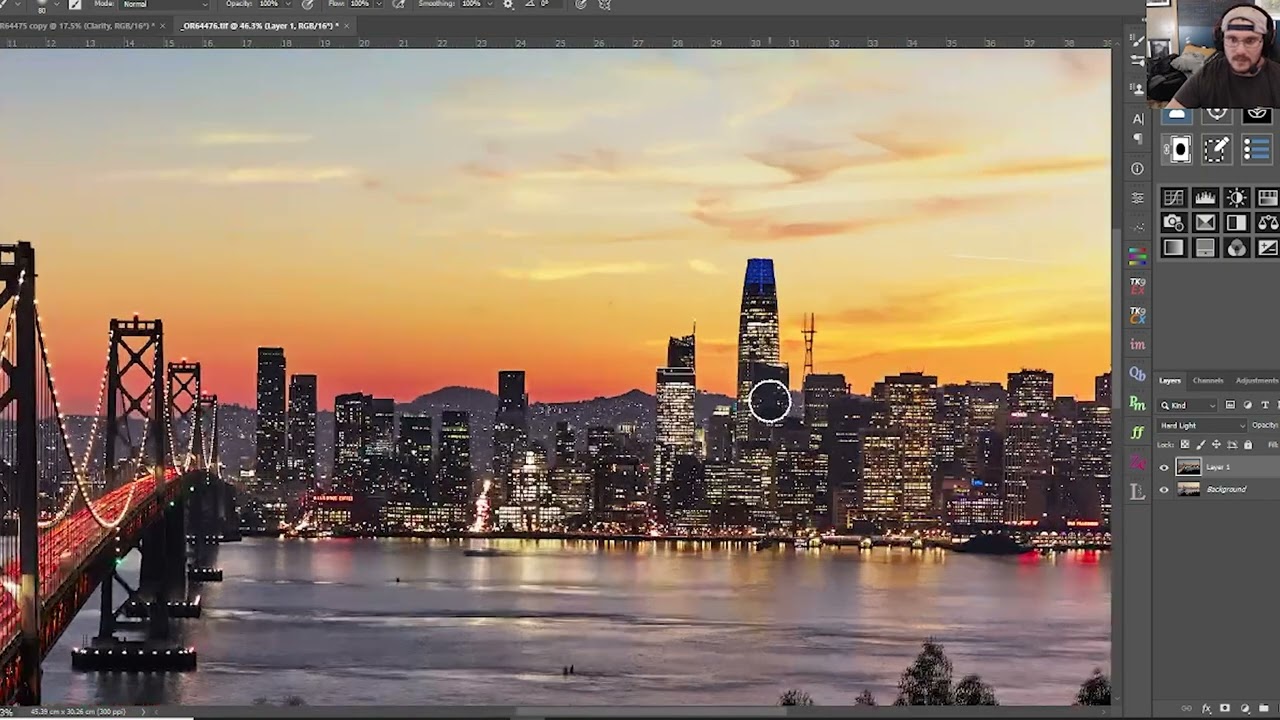This screenshot has width=1280, height=720.
Task: Toggle adjustment layer filter icon
Action: pos(1248,405)
